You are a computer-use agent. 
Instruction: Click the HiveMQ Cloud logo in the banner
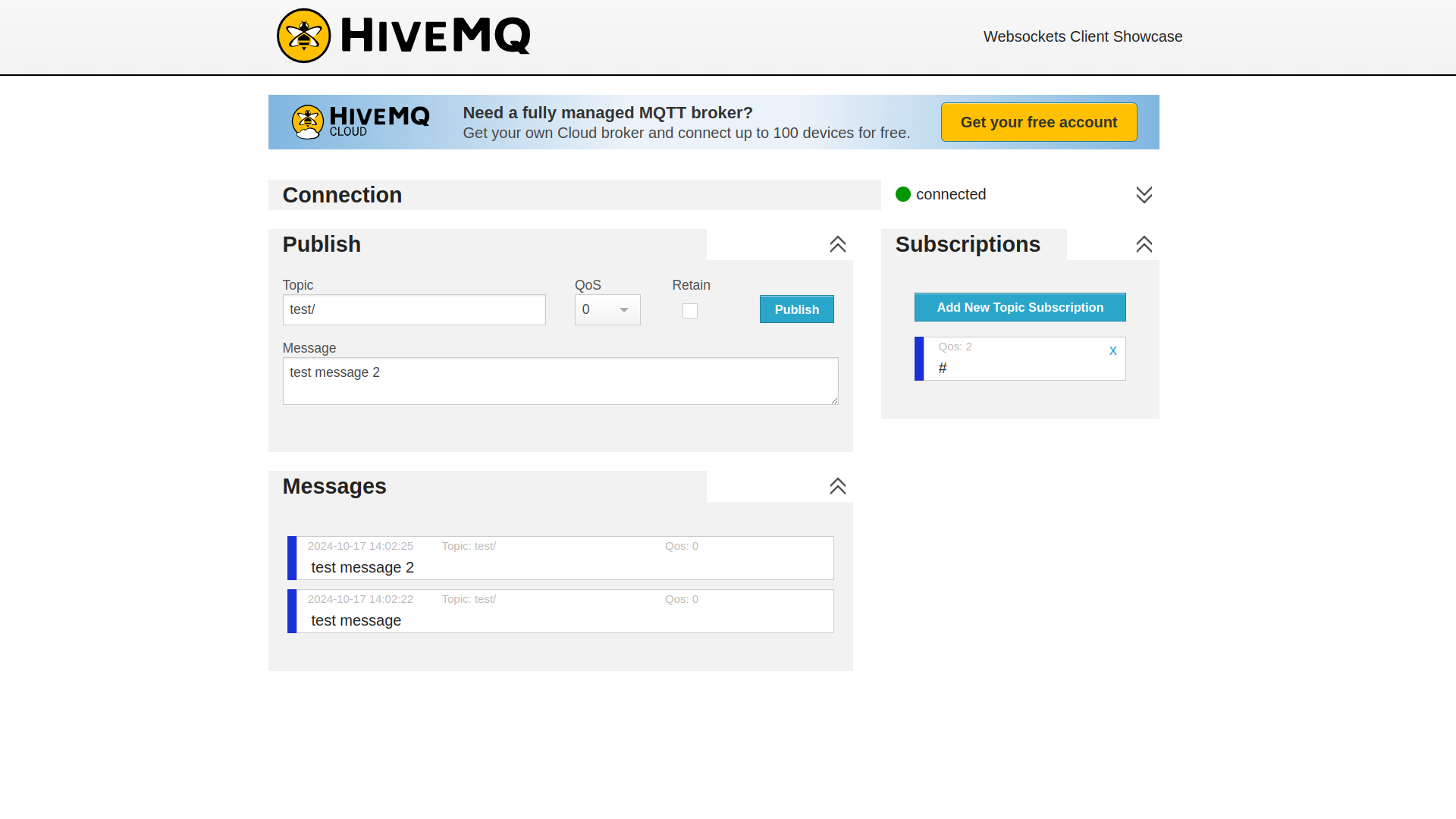(x=307, y=121)
